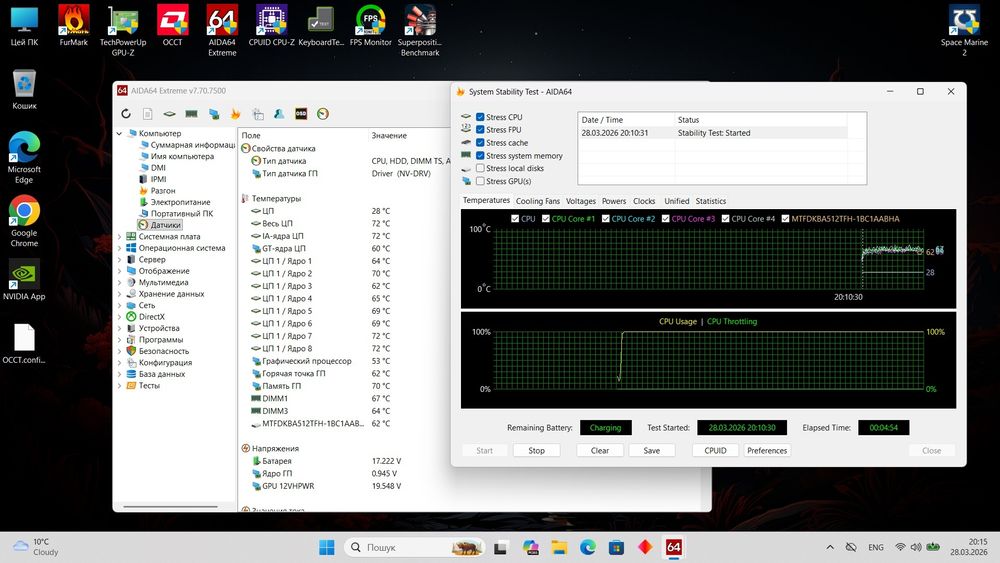Click the AIDA64 report page icon
This screenshot has width=1000, height=563.
147,113
